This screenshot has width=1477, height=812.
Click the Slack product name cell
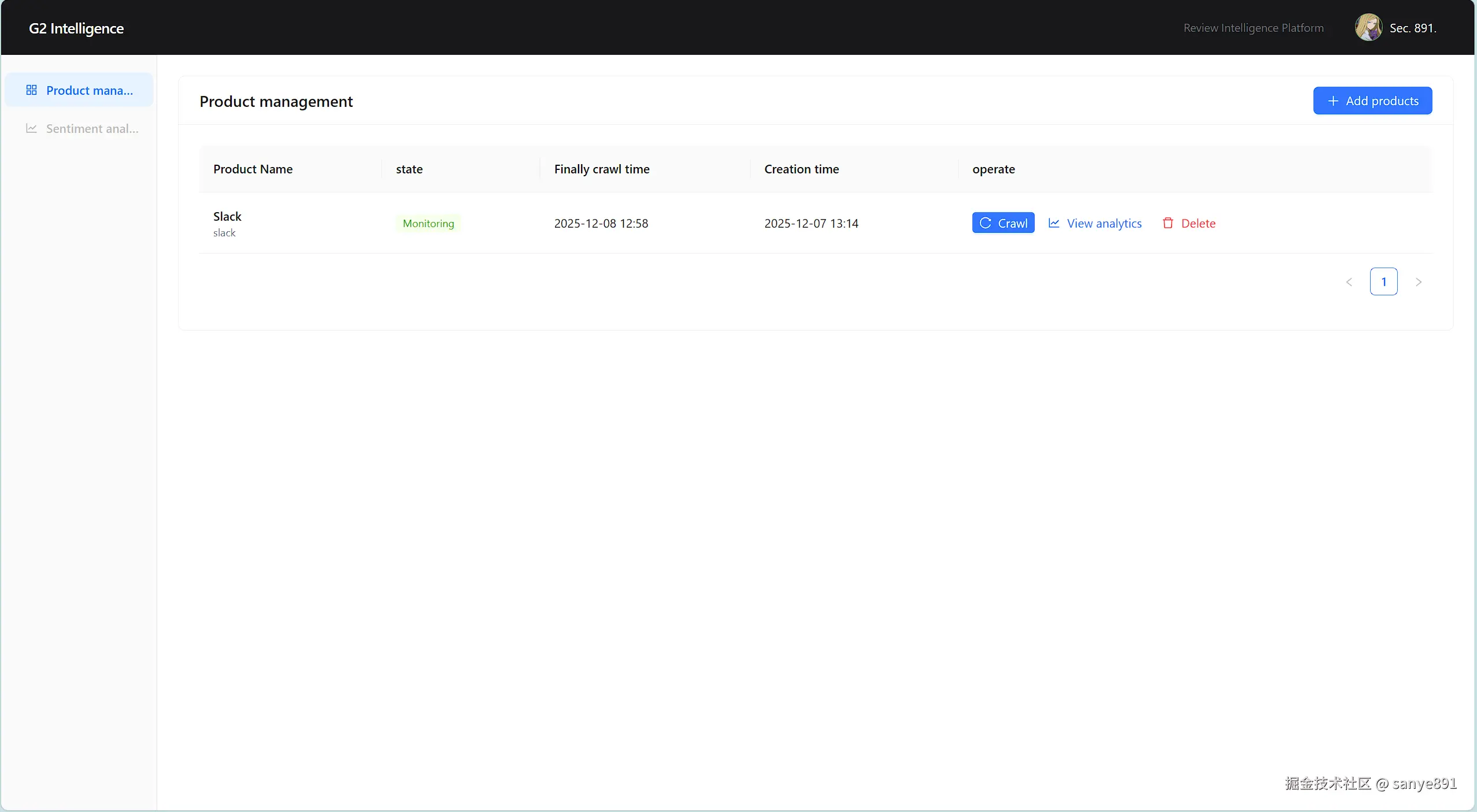(x=227, y=217)
